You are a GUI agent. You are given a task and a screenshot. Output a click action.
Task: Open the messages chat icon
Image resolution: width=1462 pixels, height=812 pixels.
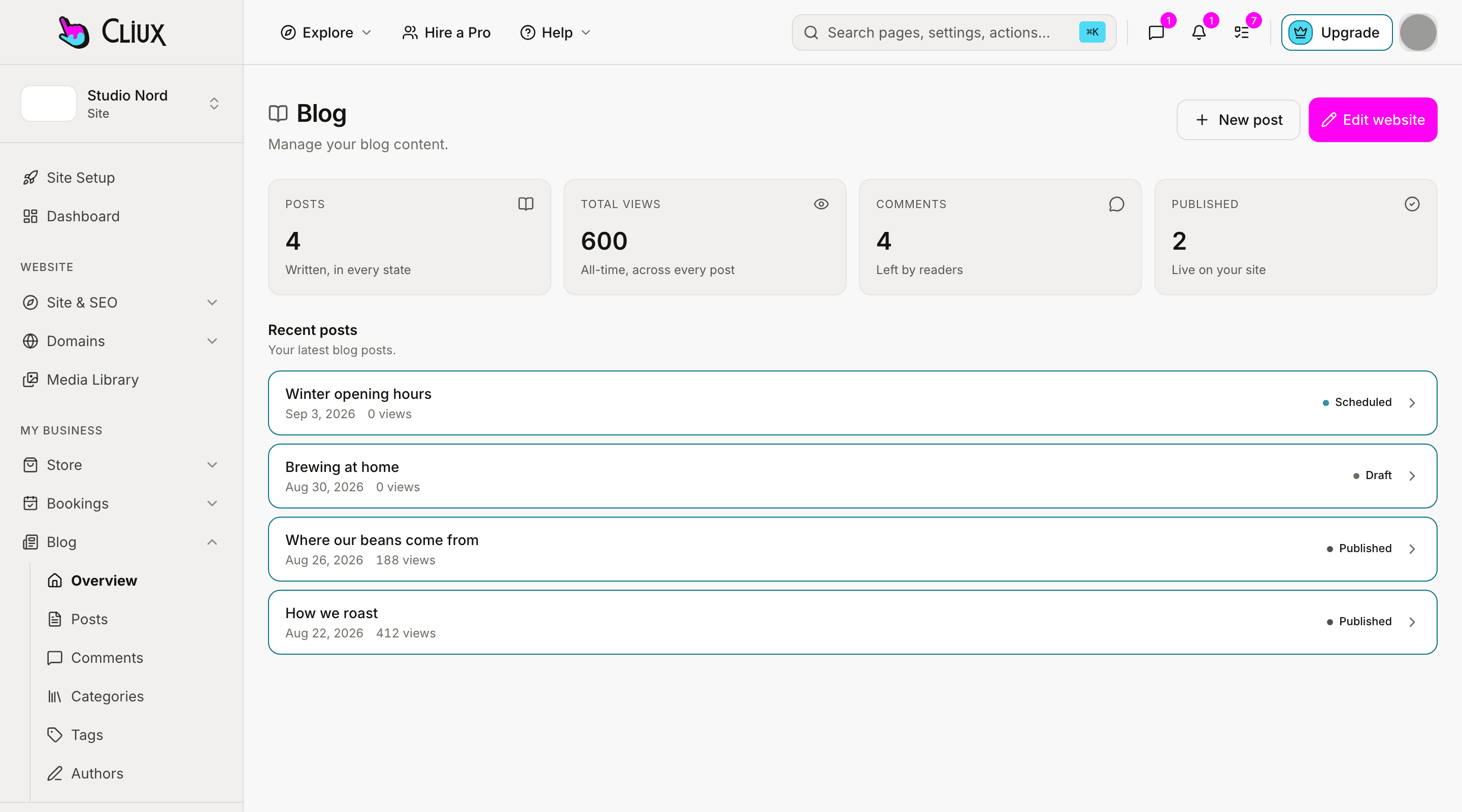point(1156,32)
